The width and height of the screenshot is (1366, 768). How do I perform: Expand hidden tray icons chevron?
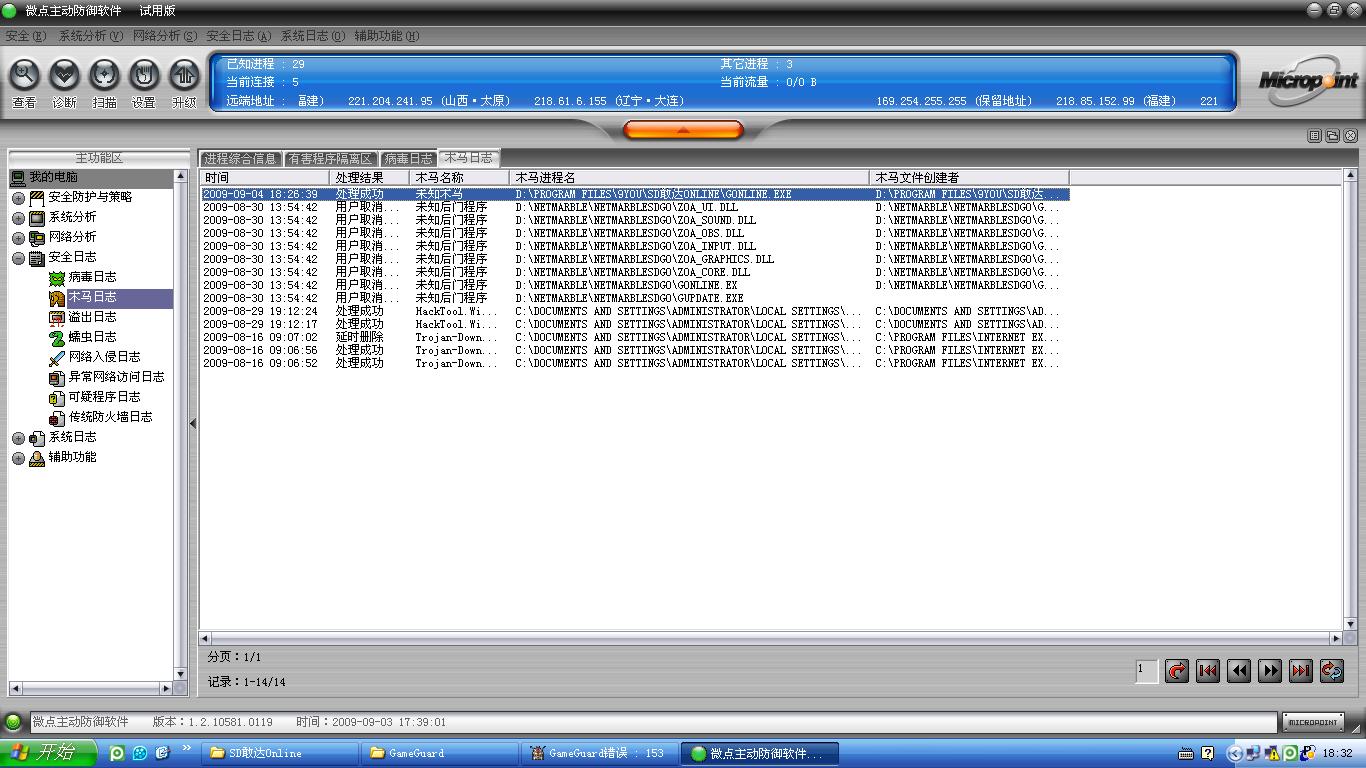click(x=1235, y=753)
